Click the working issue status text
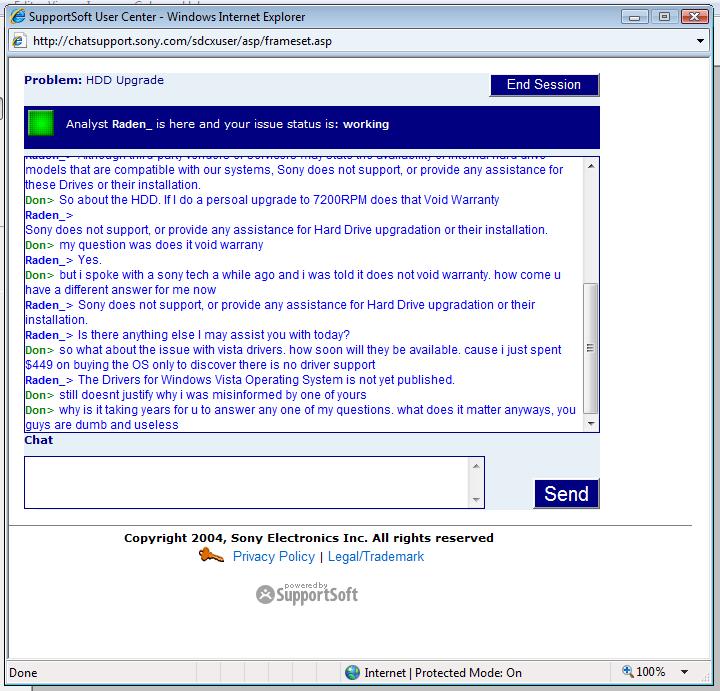 (x=366, y=124)
